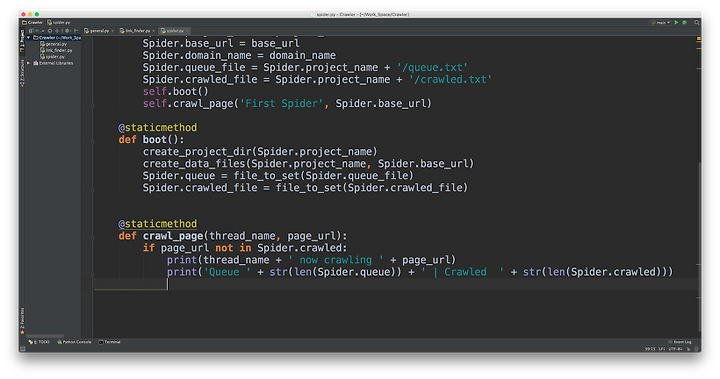Viewport: 720px width, 379px height.
Task: Open the Terminal tool window
Action: pos(109,342)
